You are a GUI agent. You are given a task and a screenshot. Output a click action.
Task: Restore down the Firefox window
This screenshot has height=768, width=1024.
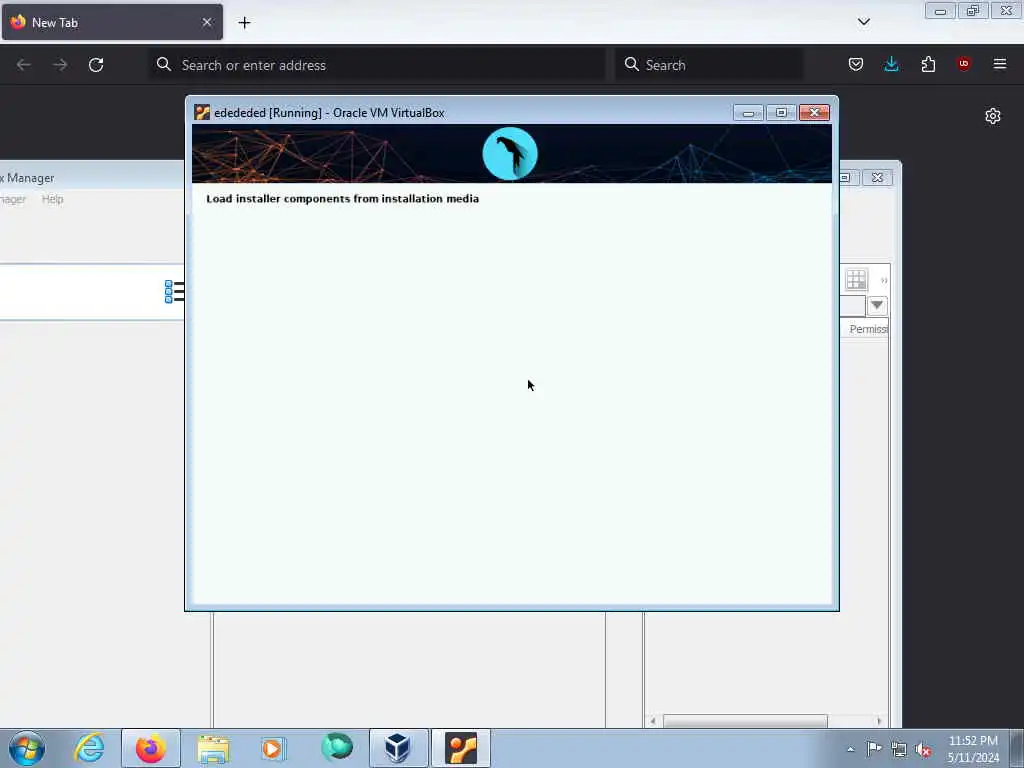973,10
